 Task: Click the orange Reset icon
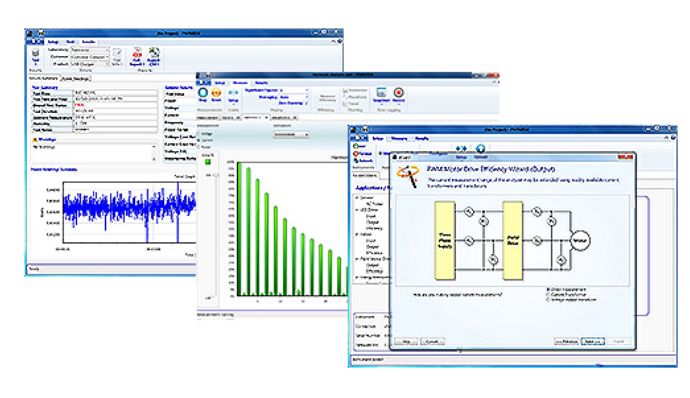click(216, 93)
